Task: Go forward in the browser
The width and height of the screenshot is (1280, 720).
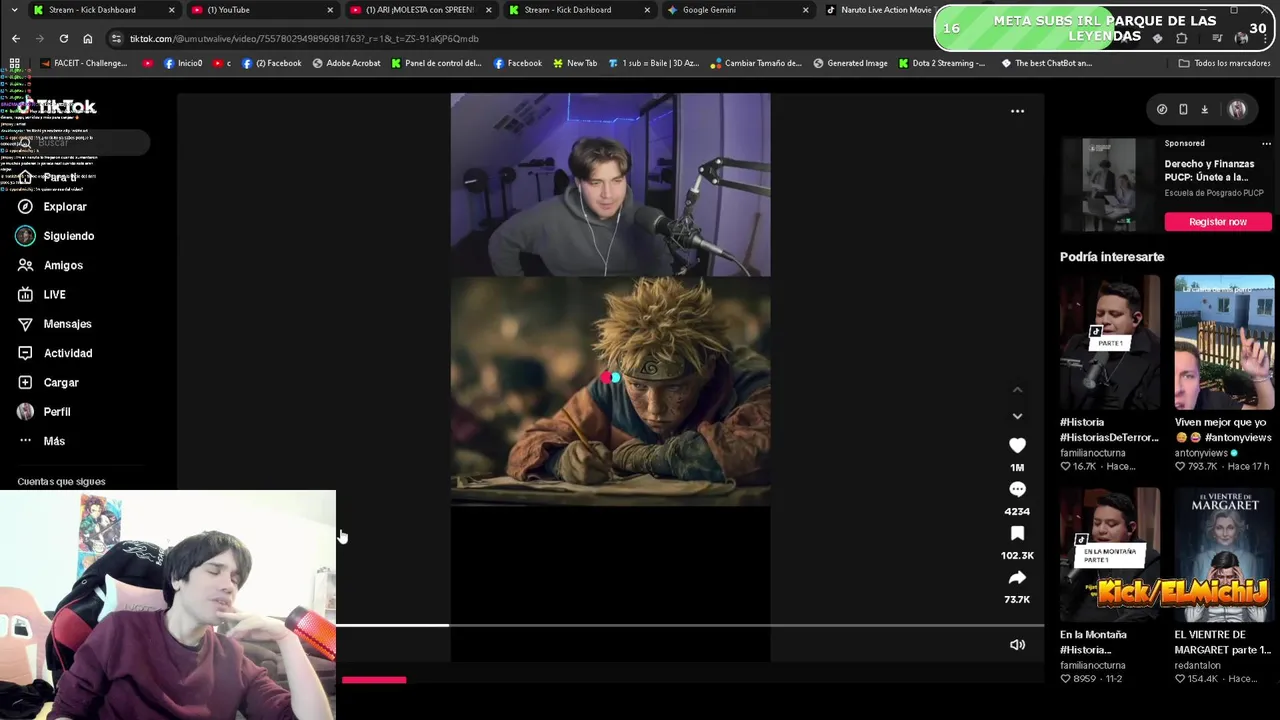Action: tap(40, 38)
